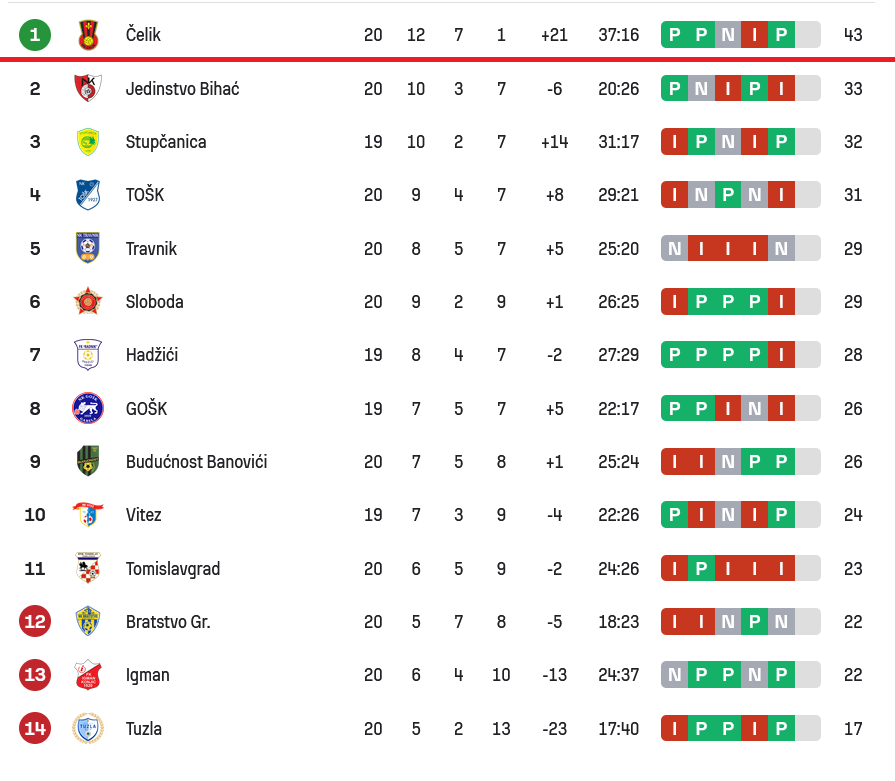The image size is (895, 781).
Task: Click Travnik's first gray N form badge
Action: [674, 249]
